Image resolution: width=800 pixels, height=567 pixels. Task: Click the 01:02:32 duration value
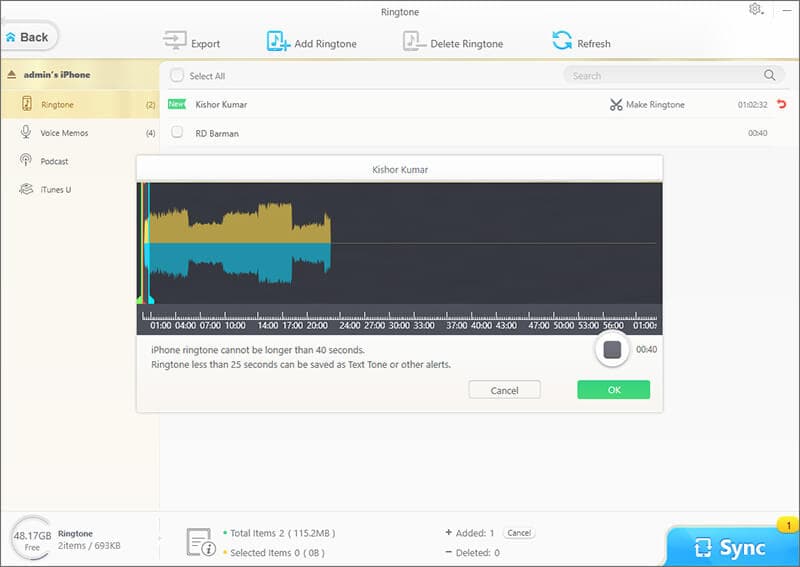pyautogui.click(x=752, y=105)
